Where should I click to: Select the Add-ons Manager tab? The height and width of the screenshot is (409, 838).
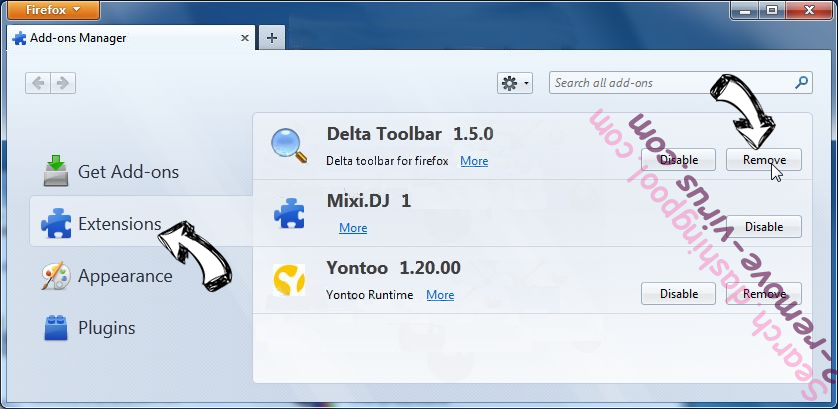click(x=131, y=38)
